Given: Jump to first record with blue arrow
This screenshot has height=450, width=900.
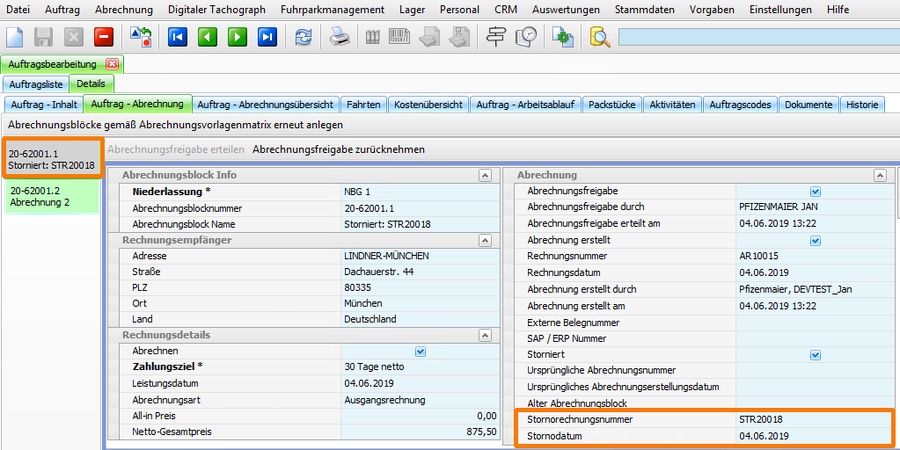Looking at the screenshot, I should [x=178, y=38].
